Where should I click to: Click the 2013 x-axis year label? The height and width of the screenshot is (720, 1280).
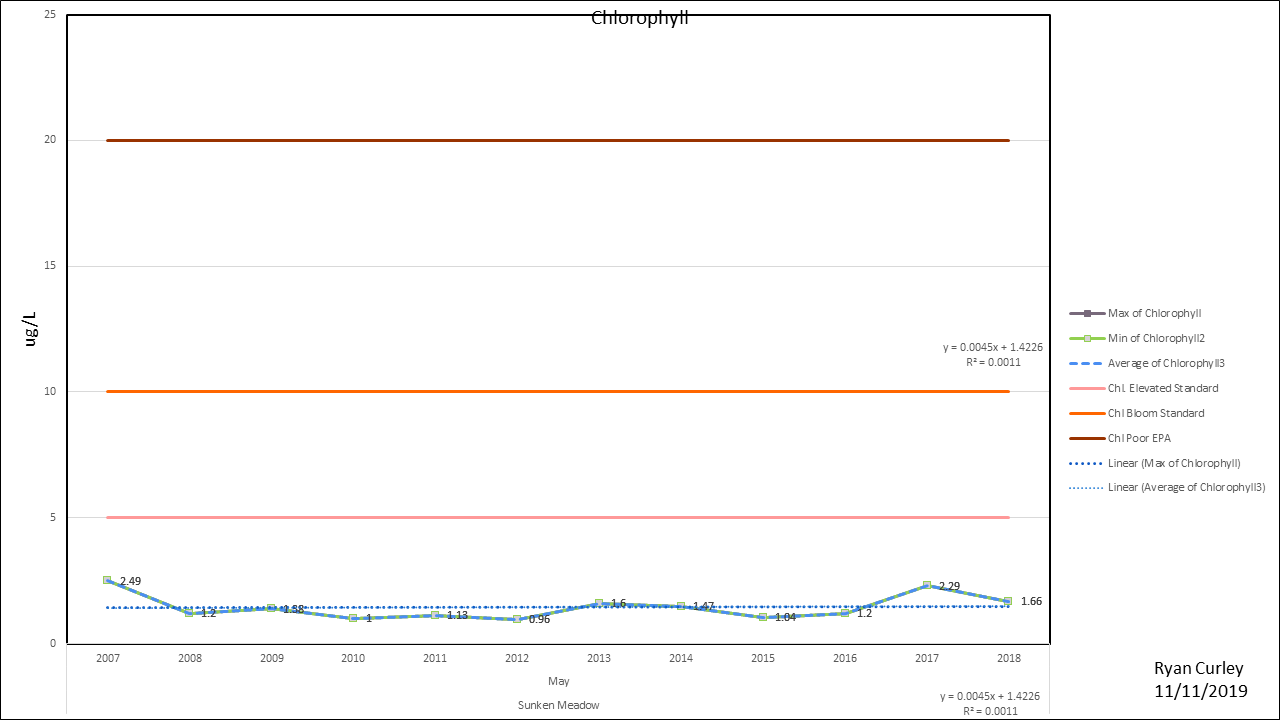pyautogui.click(x=599, y=658)
